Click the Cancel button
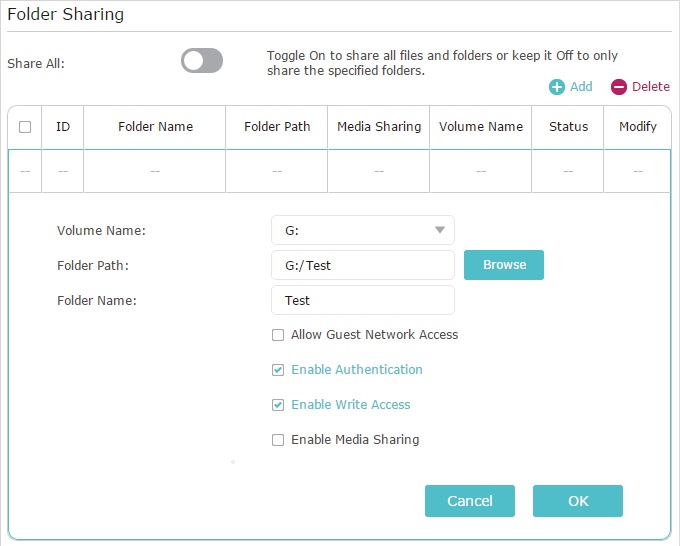Image resolution: width=680 pixels, height=546 pixels. tap(470, 501)
